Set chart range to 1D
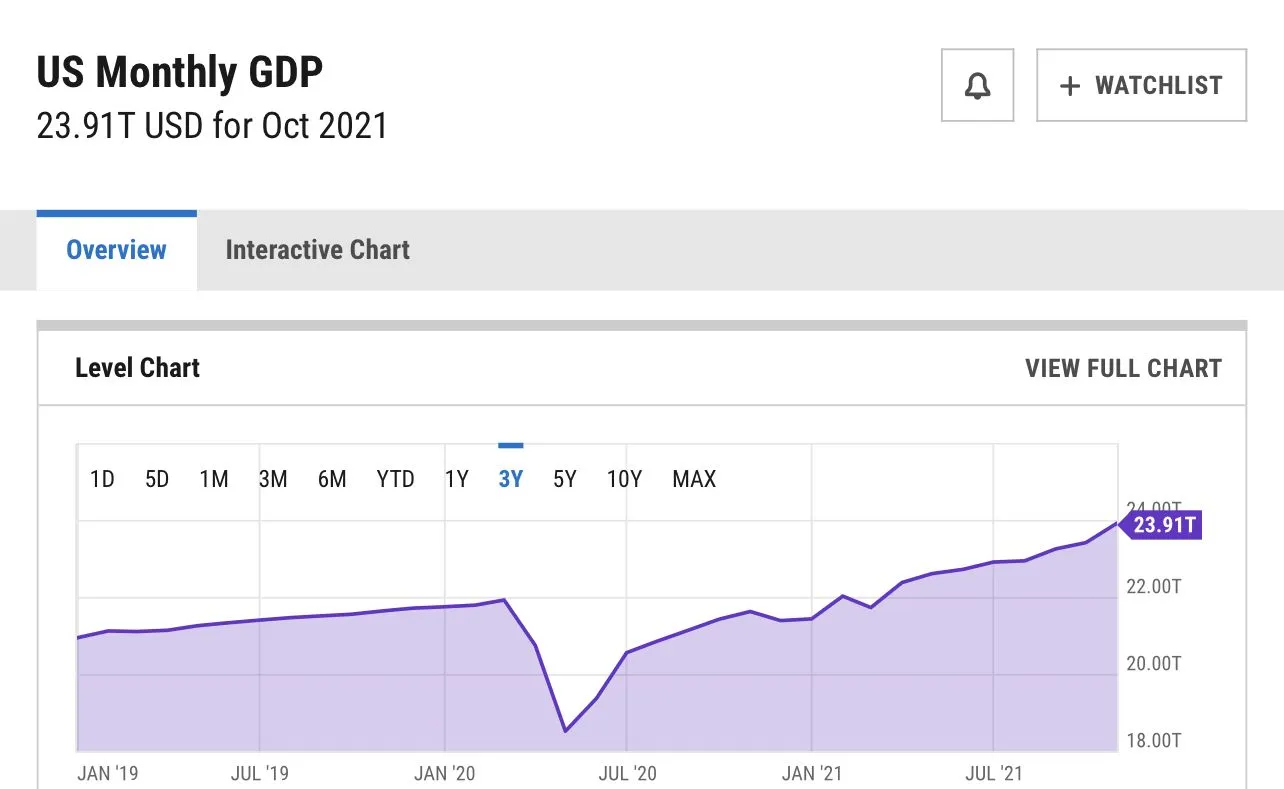This screenshot has width=1284, height=789. (102, 480)
